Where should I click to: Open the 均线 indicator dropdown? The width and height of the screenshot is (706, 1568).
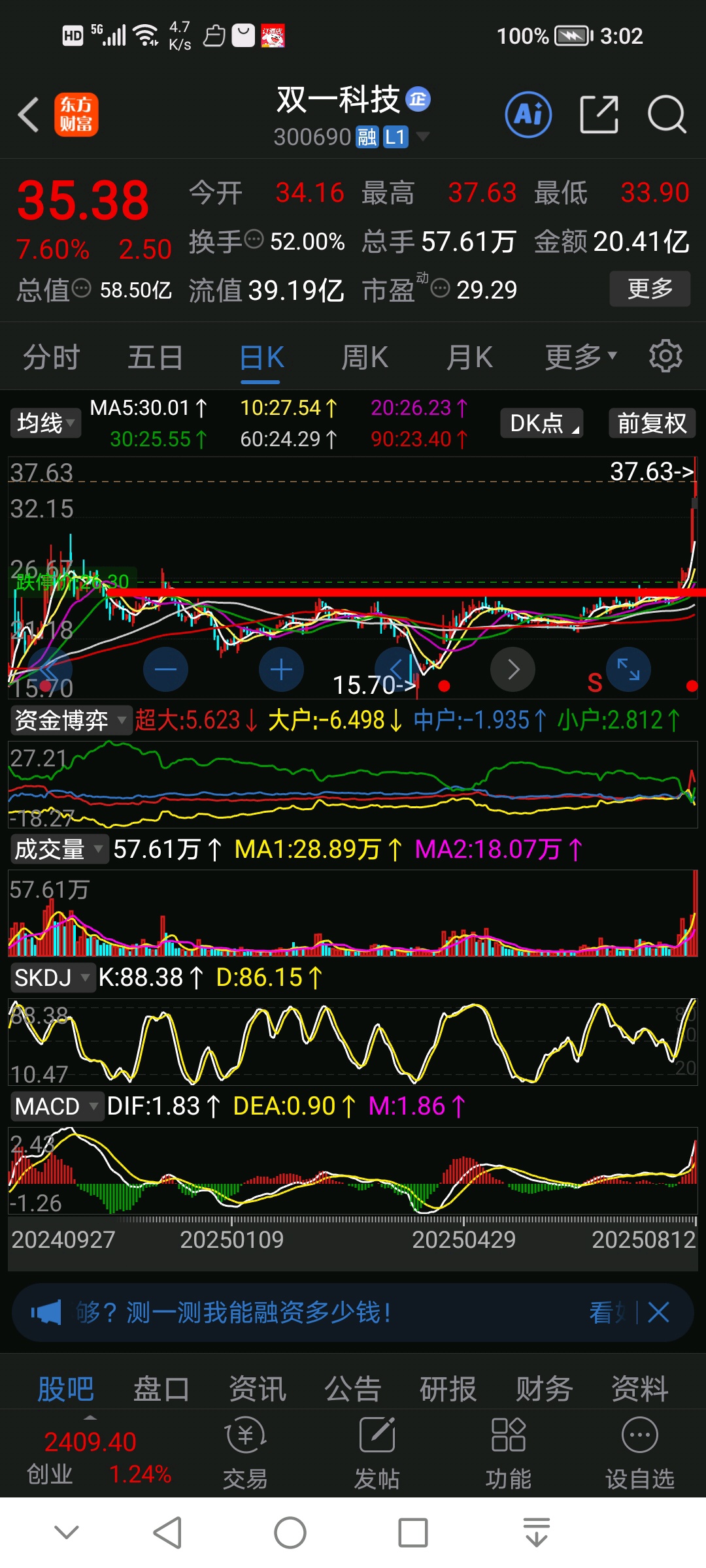44,423
